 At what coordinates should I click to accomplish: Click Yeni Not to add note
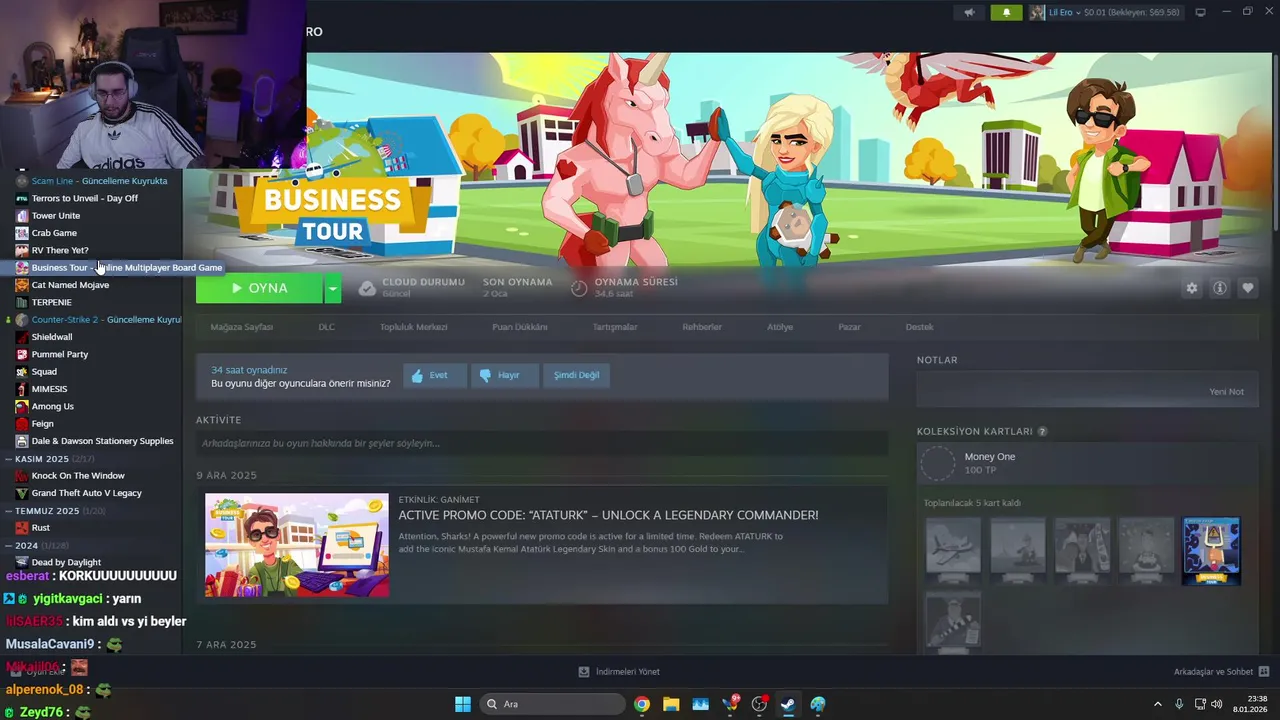coord(1226,392)
